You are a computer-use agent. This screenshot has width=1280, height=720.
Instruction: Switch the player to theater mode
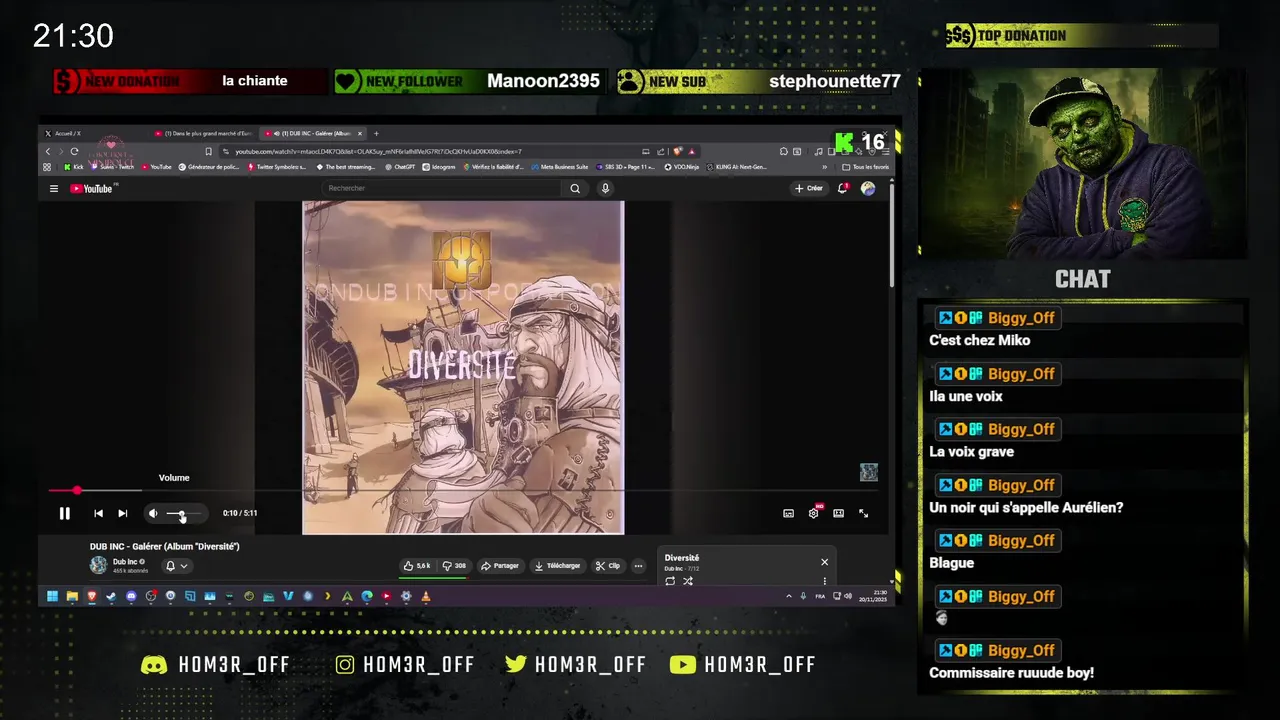[x=838, y=513]
